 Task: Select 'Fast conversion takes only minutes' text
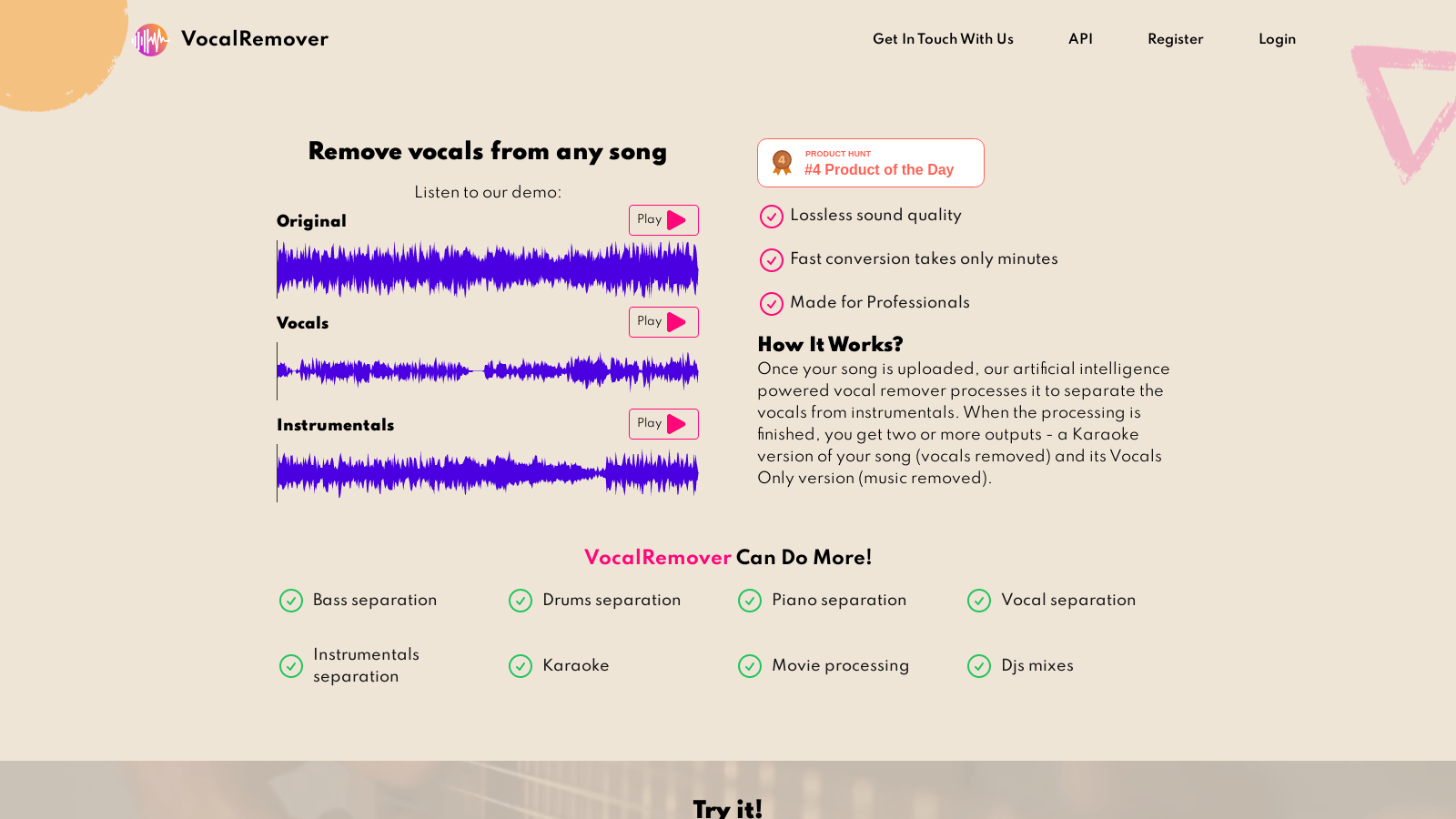click(924, 258)
